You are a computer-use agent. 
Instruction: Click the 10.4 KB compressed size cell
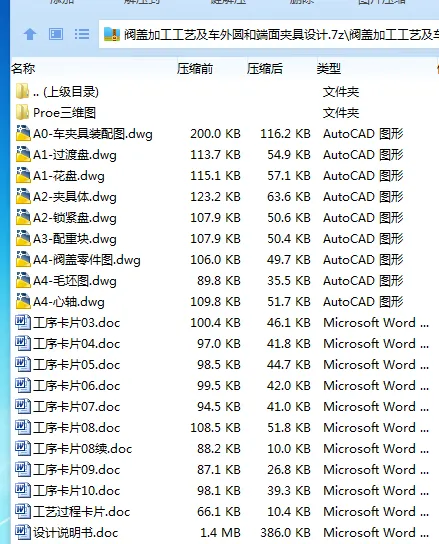289,512
